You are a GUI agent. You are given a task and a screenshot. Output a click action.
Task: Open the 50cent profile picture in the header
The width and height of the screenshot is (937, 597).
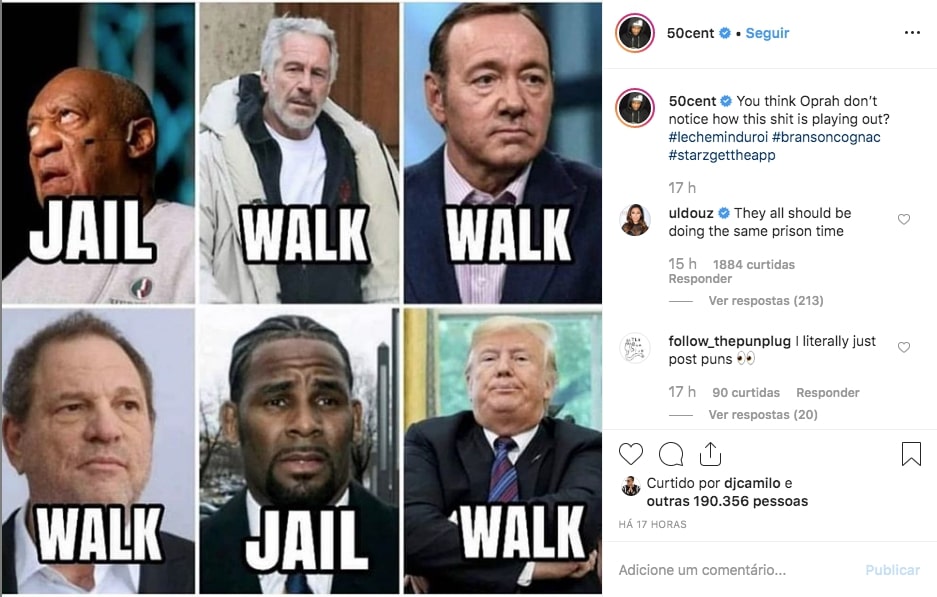(x=635, y=33)
